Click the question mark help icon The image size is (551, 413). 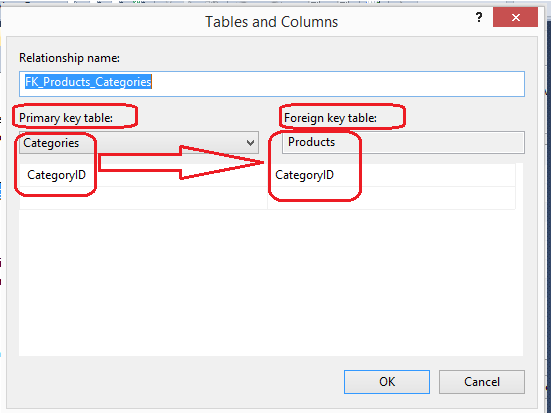[479, 17]
